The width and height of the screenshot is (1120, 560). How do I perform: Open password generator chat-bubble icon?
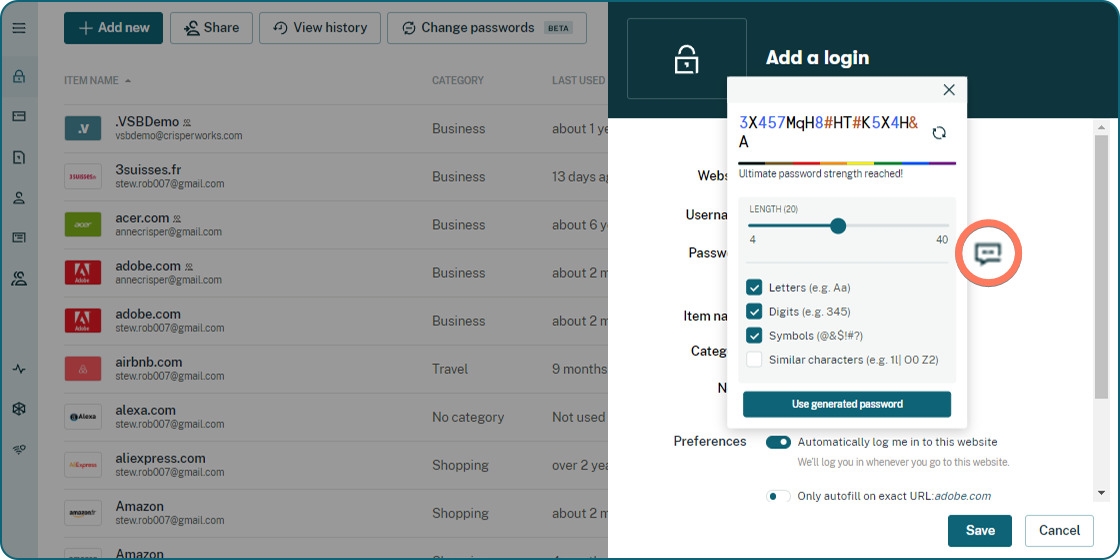pyautogui.click(x=989, y=253)
